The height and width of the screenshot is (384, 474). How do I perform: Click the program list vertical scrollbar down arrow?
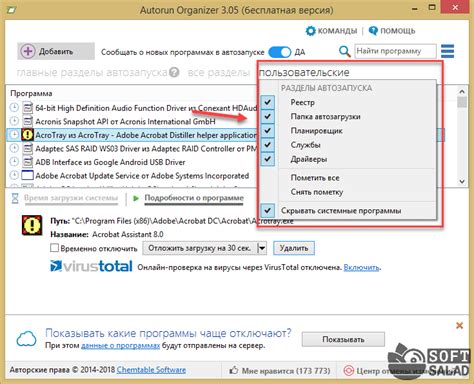pyautogui.click(x=462, y=181)
